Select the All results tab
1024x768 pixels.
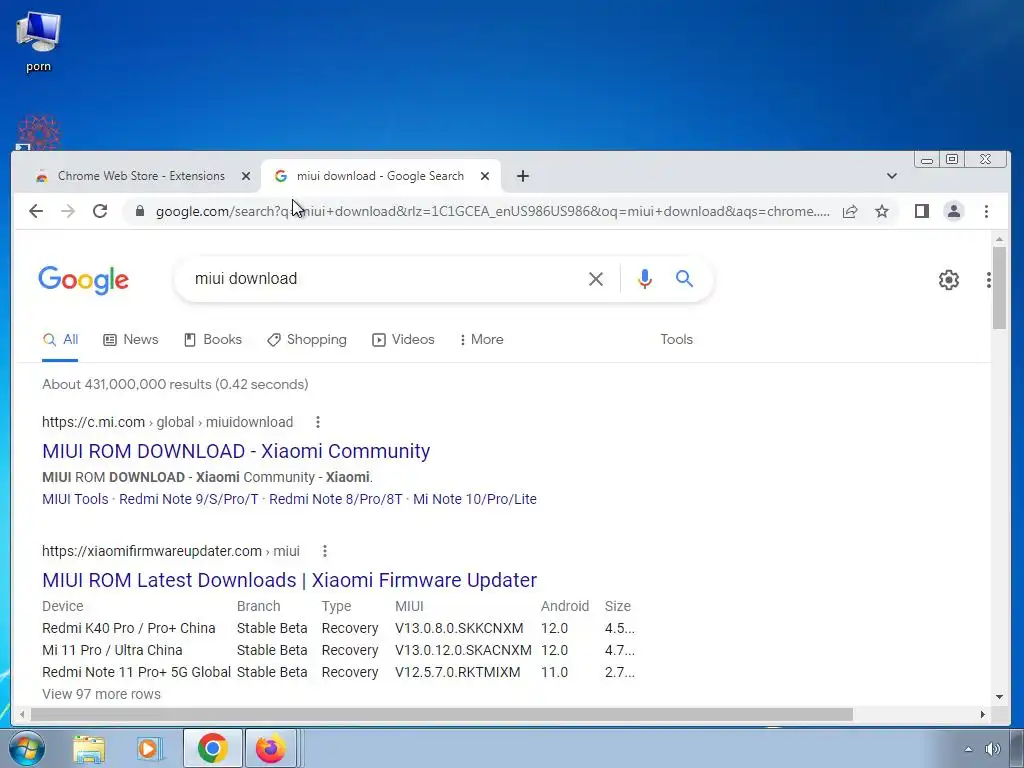60,340
